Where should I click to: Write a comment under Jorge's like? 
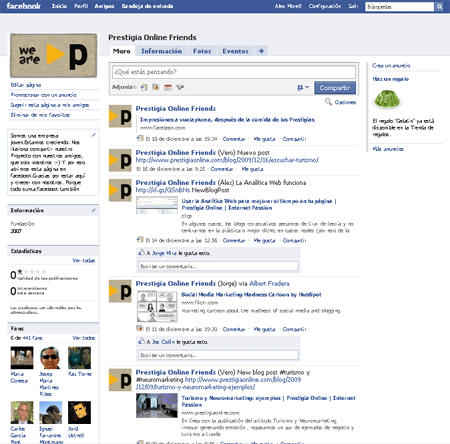pyautogui.click(x=218, y=266)
